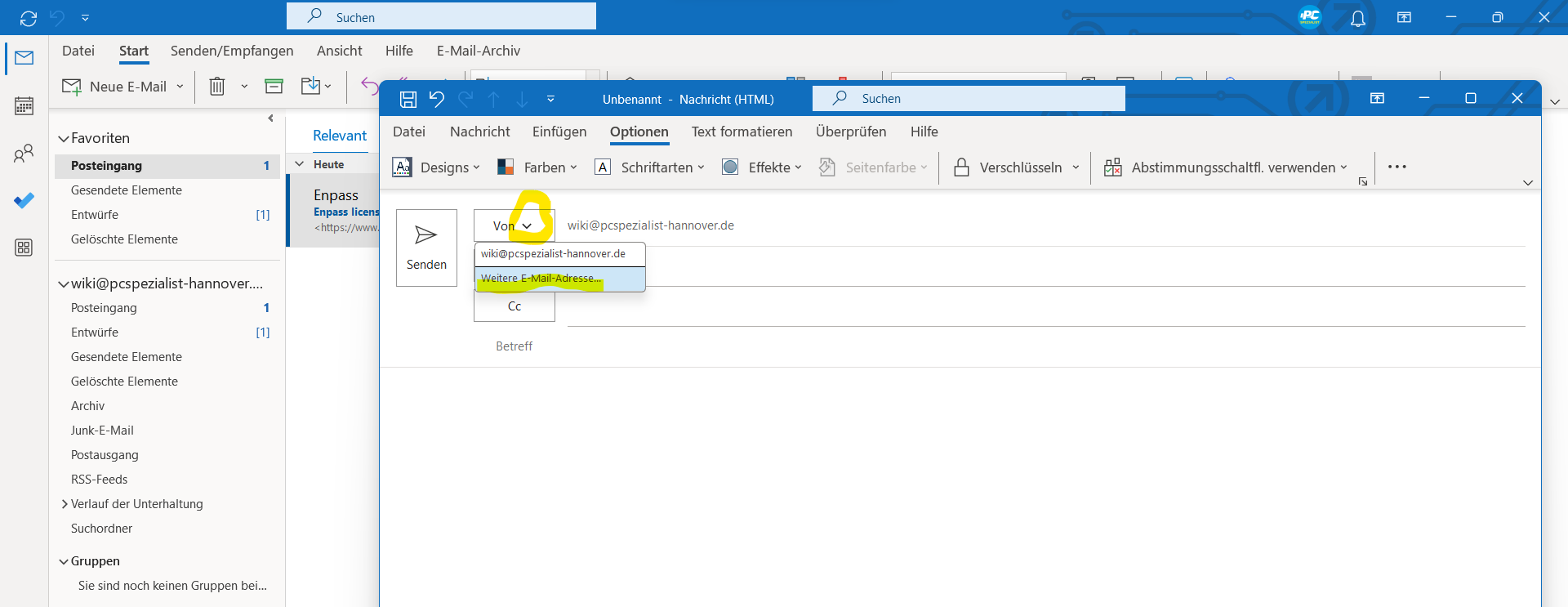Click the Send (Senden) button
This screenshot has height=607, width=1568.
click(x=426, y=248)
